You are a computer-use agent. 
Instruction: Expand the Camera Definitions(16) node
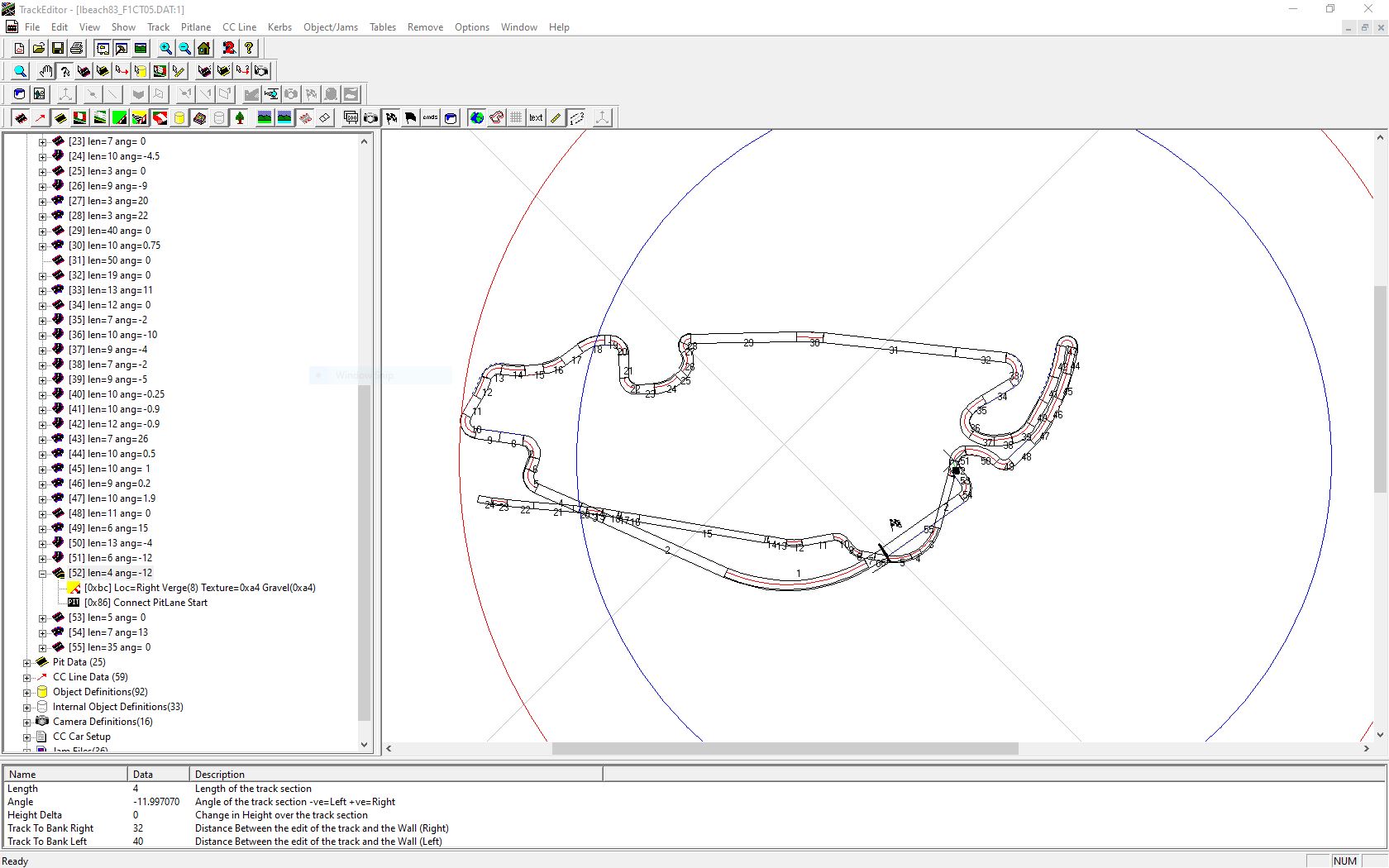(x=27, y=722)
